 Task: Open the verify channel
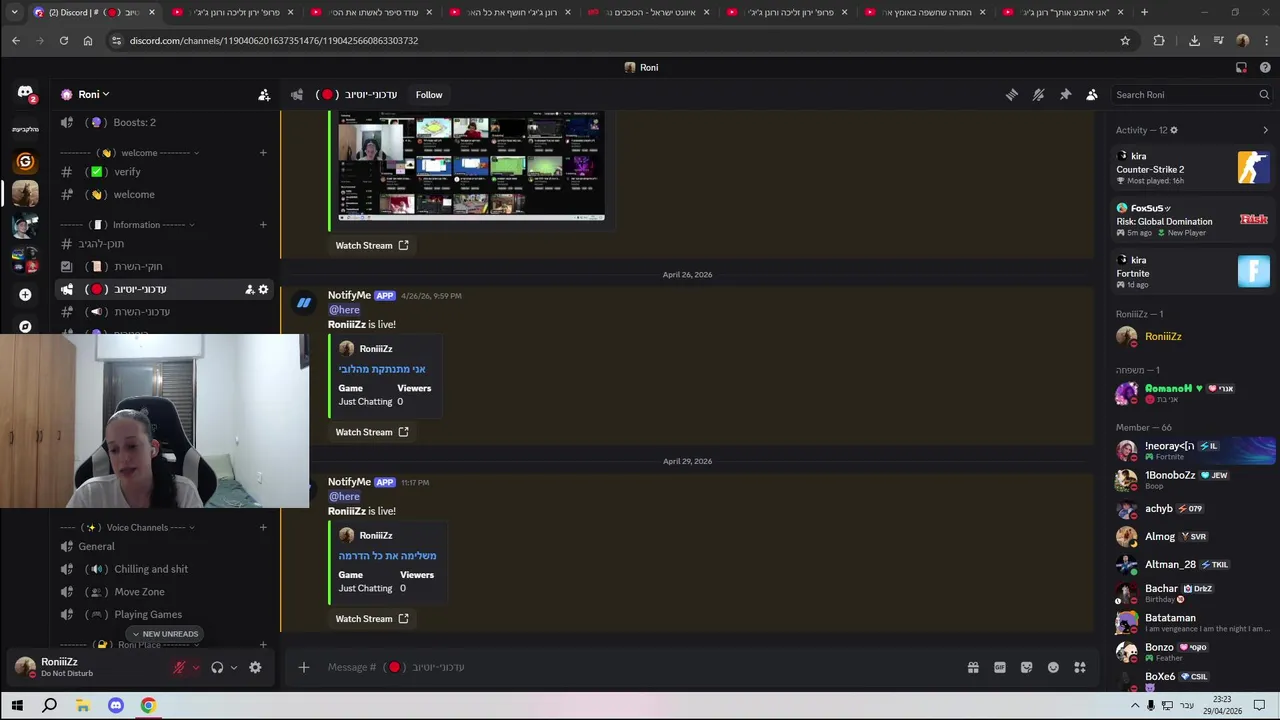[165, 172]
